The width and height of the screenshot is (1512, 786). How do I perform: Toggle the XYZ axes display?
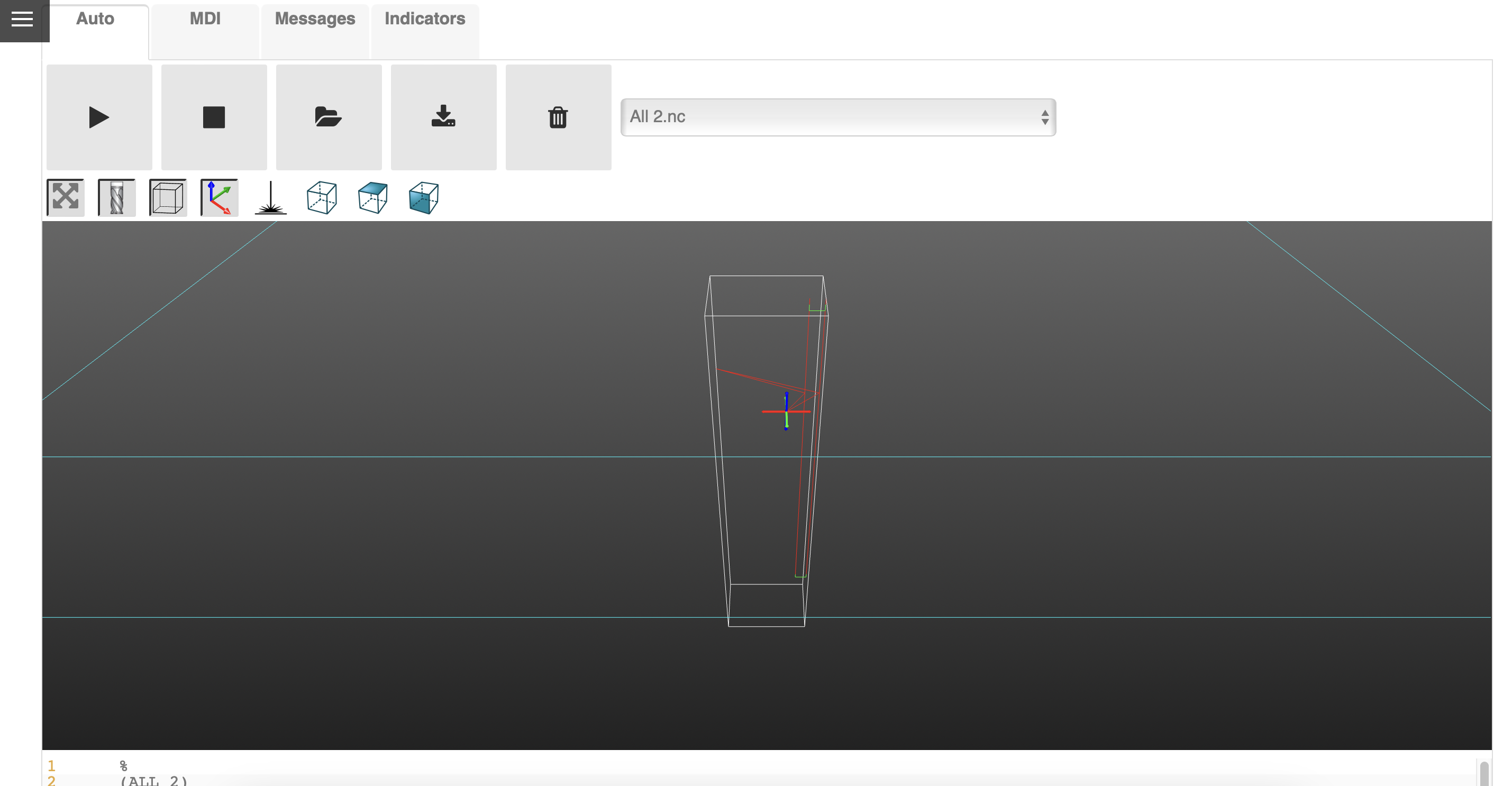[x=219, y=197]
